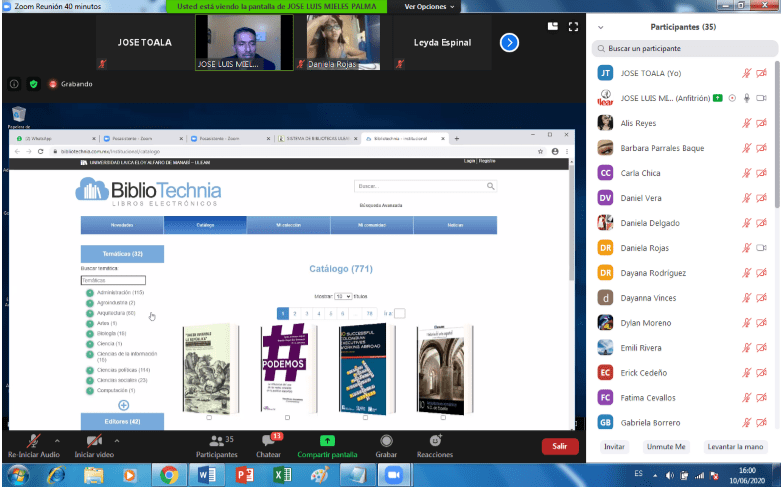Click the plus icon below Computación

click(124, 405)
